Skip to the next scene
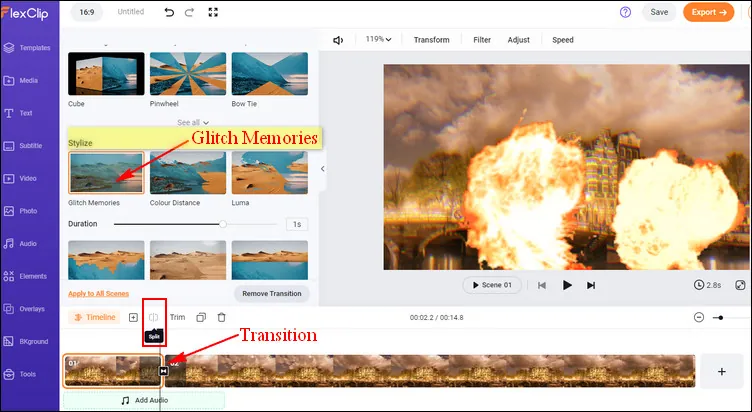The image size is (752, 412). 591,285
